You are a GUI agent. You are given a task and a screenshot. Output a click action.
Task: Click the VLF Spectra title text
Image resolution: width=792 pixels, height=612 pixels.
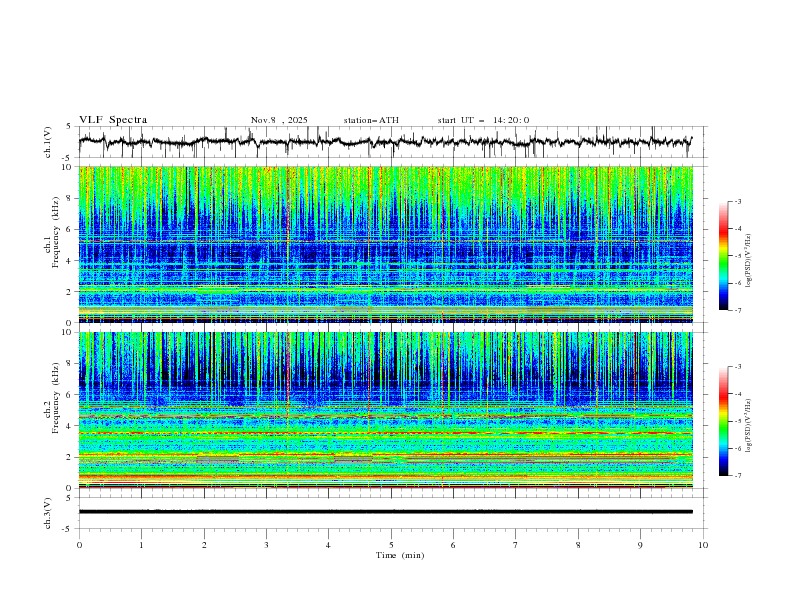[x=113, y=120]
